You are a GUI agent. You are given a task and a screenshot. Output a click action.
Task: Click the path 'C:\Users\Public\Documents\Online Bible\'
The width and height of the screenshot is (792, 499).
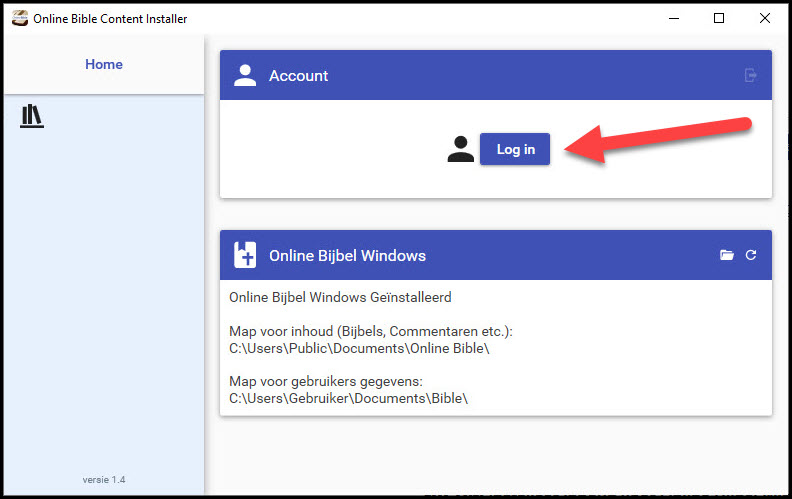(x=359, y=348)
